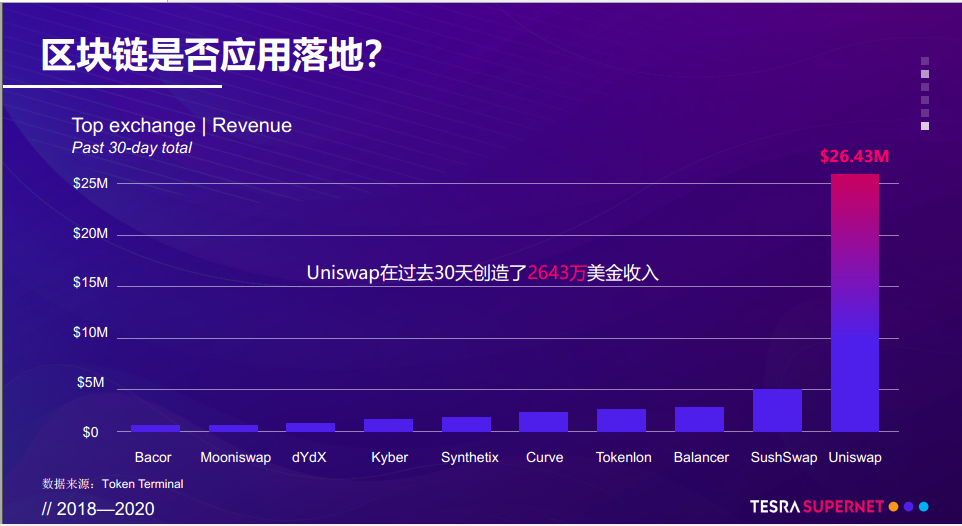The width and height of the screenshot is (962, 526).
Task: Click the Synthetix axis label
Action: 470,457
